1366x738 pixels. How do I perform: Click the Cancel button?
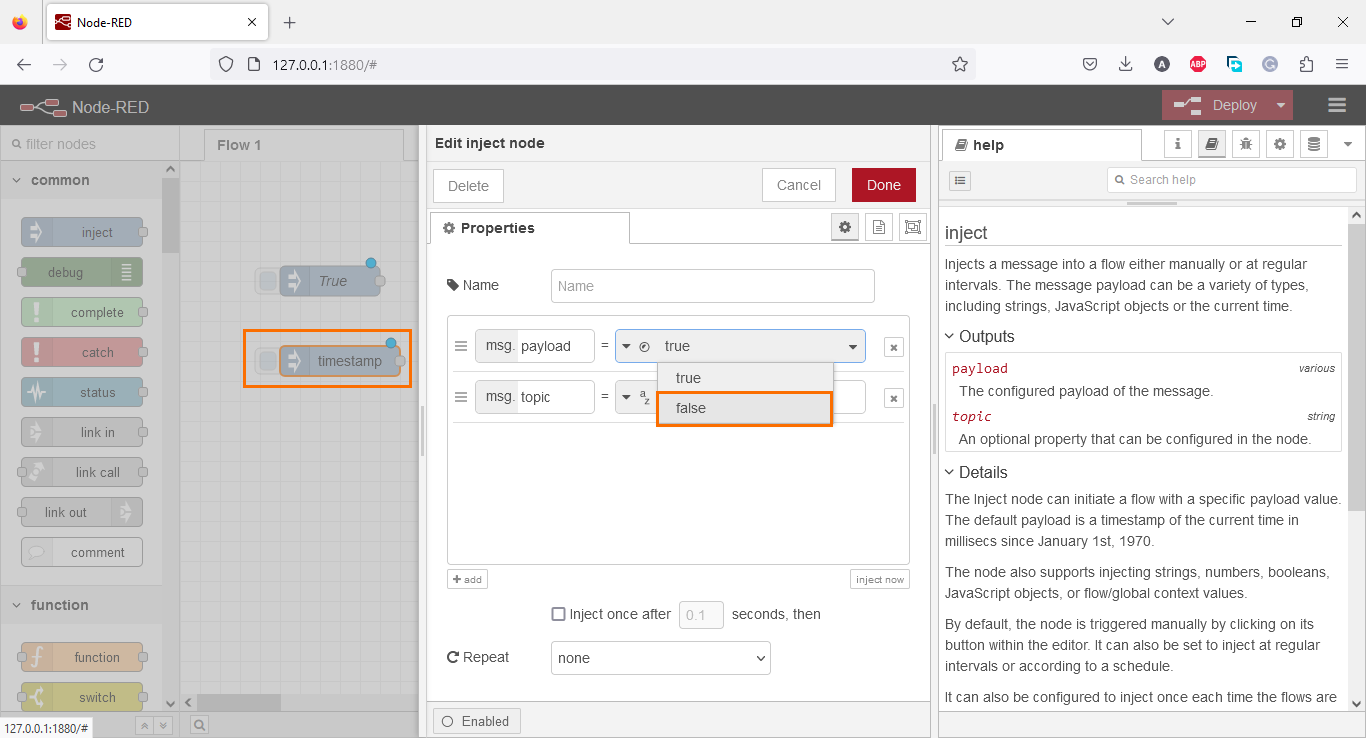799,185
